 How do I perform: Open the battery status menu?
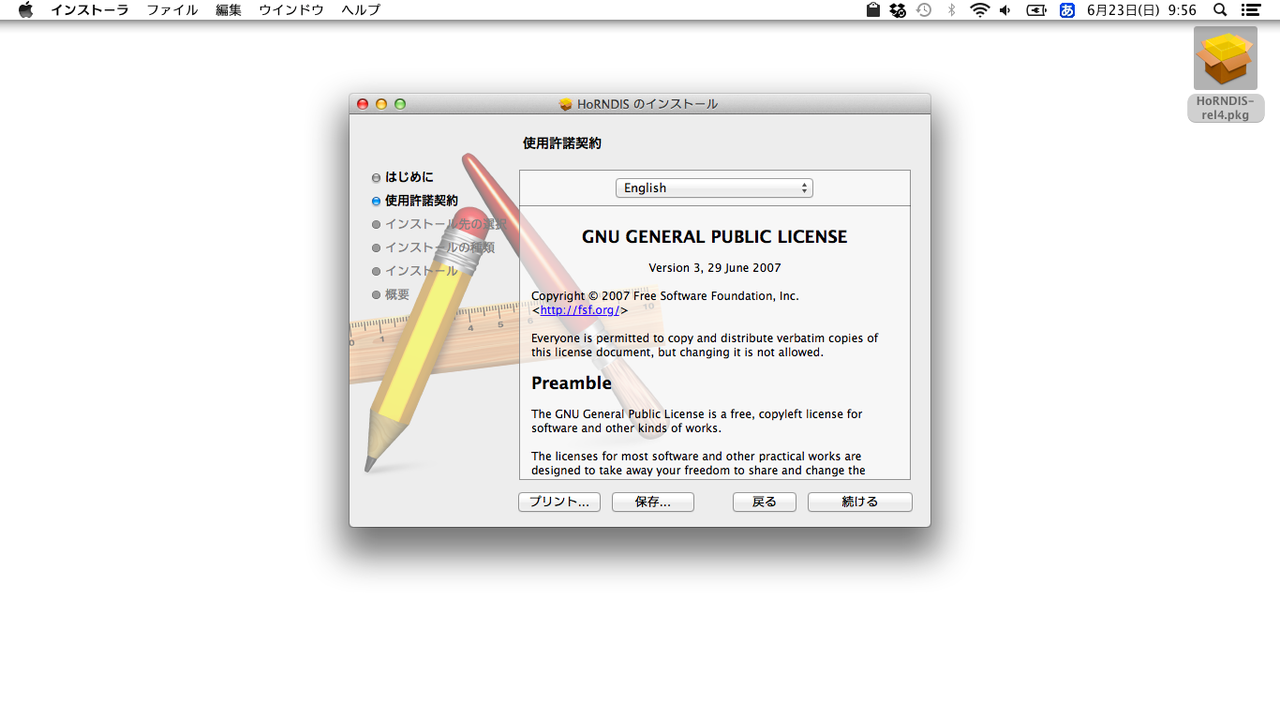click(1037, 10)
